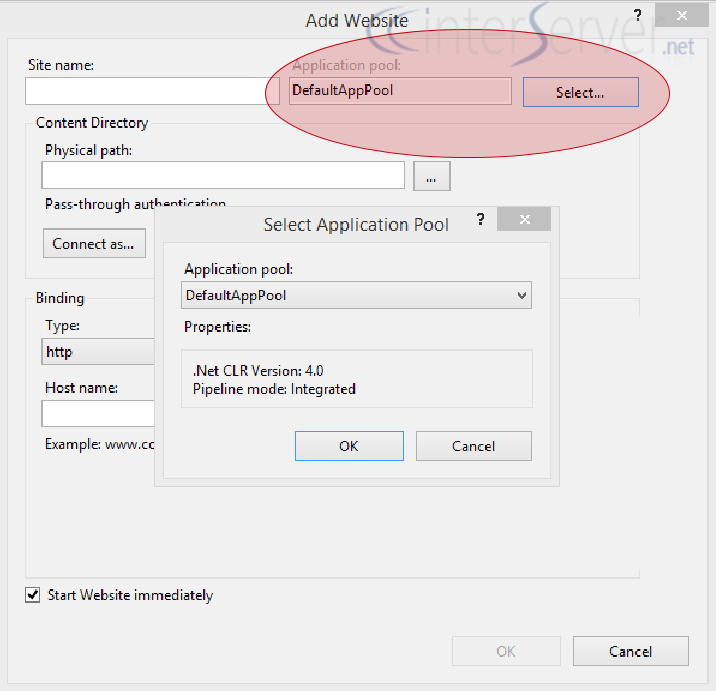Viewport: 716px width, 691px height.
Task: Click the disabled OK button in Add Website
Action: (x=506, y=651)
